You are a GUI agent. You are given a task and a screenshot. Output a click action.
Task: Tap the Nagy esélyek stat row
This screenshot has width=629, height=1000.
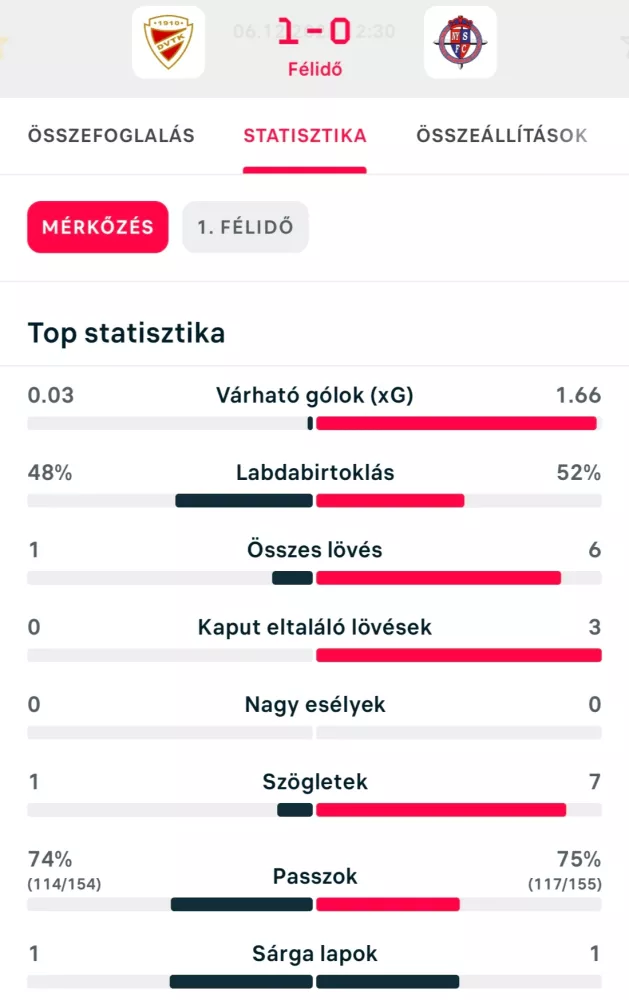coord(314,705)
